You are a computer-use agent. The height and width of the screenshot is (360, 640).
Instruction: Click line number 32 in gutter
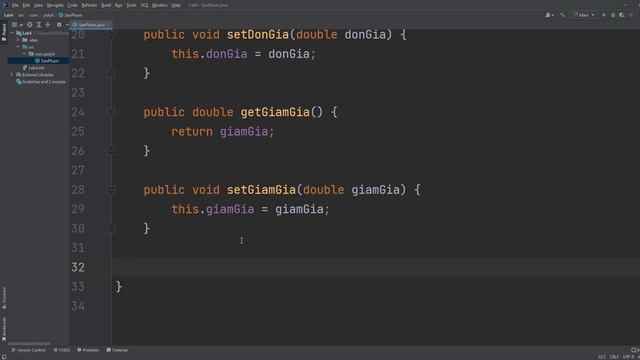coord(78,267)
